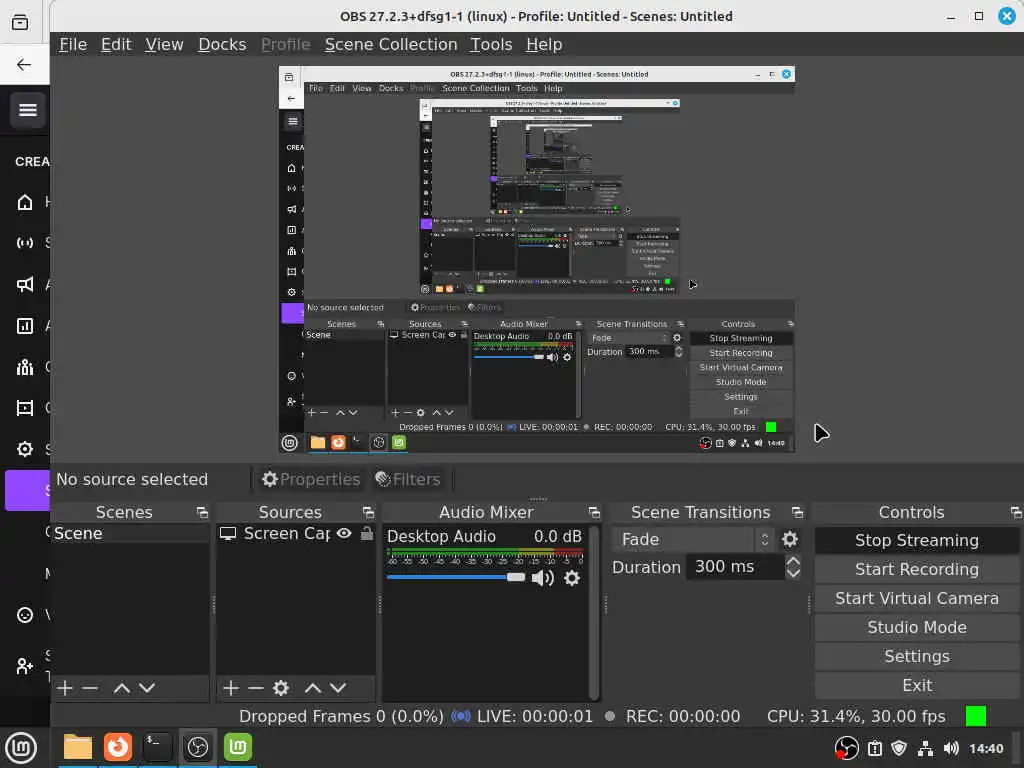Click the Duration 300 ms field

(737, 567)
